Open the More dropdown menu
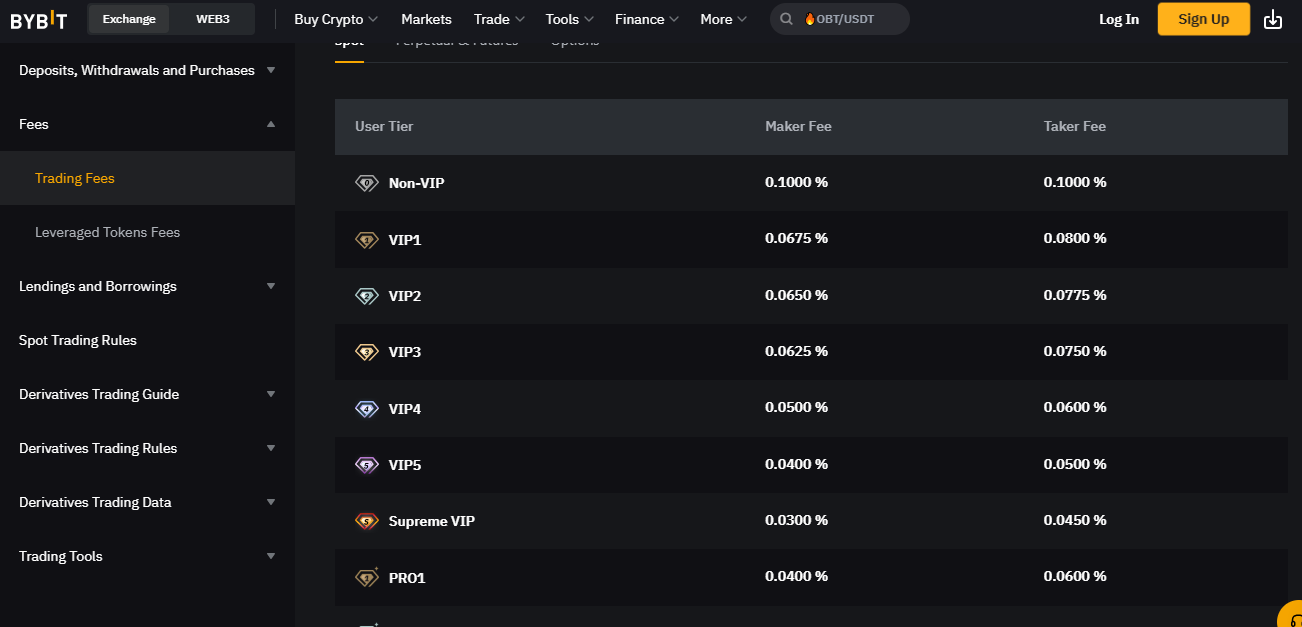Image resolution: width=1302 pixels, height=627 pixels. click(724, 19)
